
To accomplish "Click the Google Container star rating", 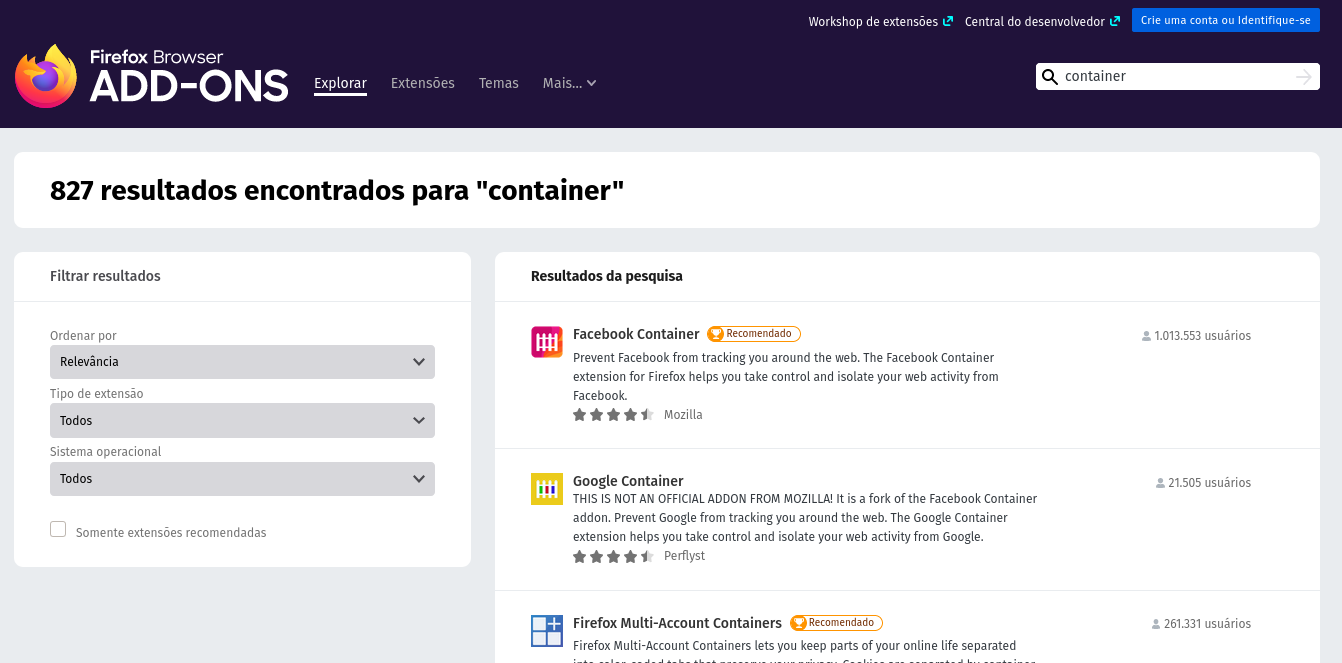I will coord(613,557).
